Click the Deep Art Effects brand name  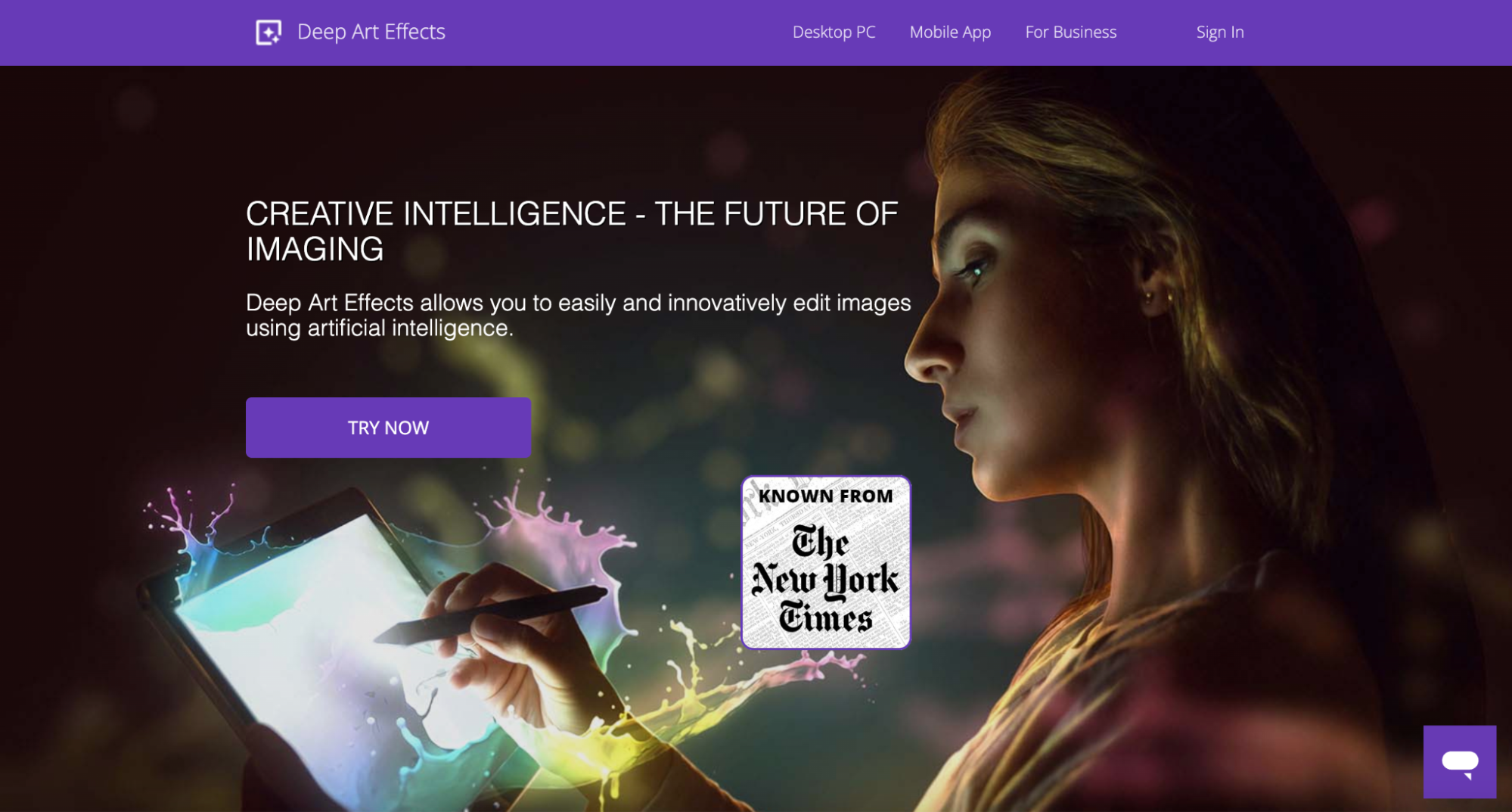[371, 32]
